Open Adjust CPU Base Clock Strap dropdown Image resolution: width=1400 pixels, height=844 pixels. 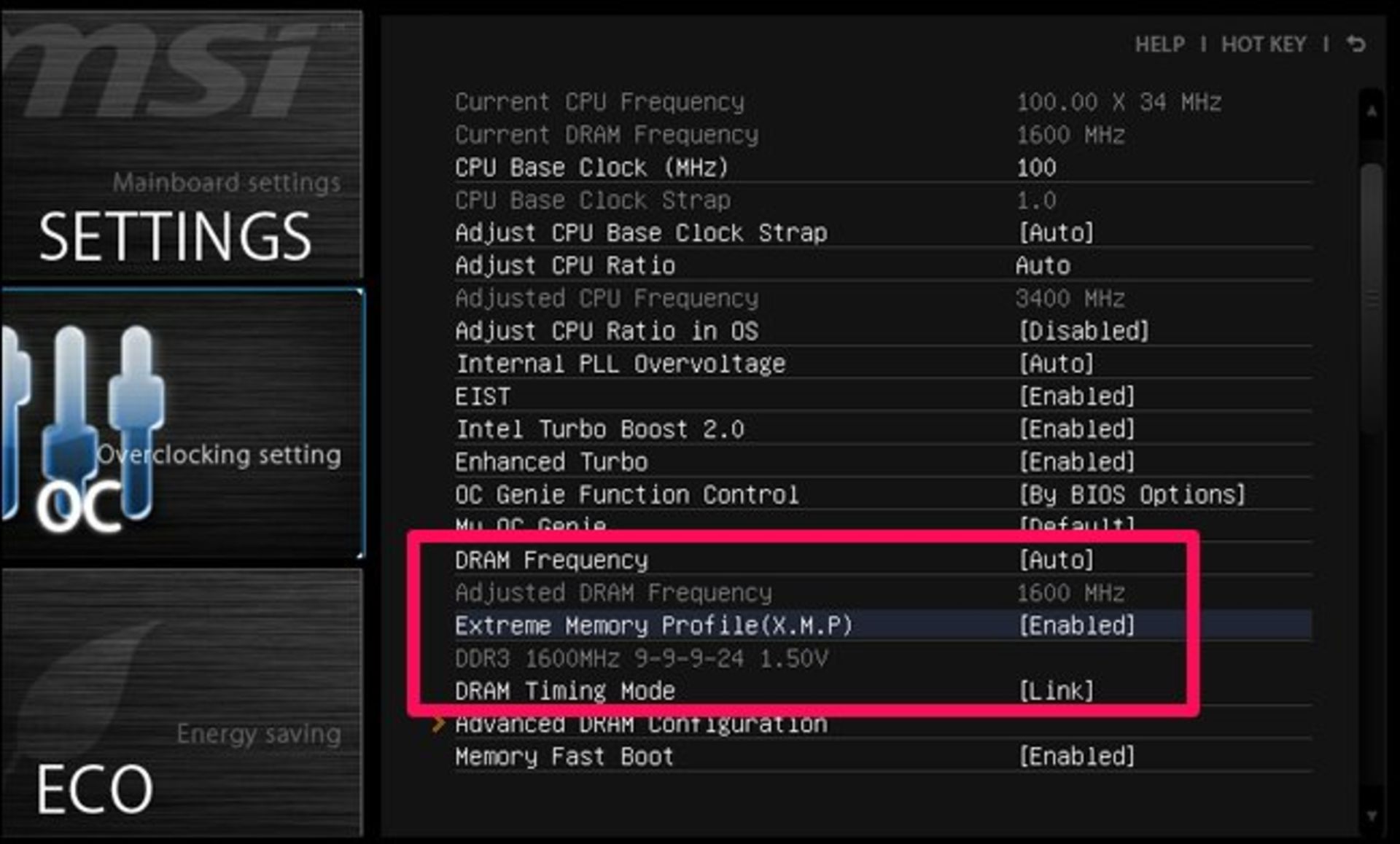[x=1057, y=233]
